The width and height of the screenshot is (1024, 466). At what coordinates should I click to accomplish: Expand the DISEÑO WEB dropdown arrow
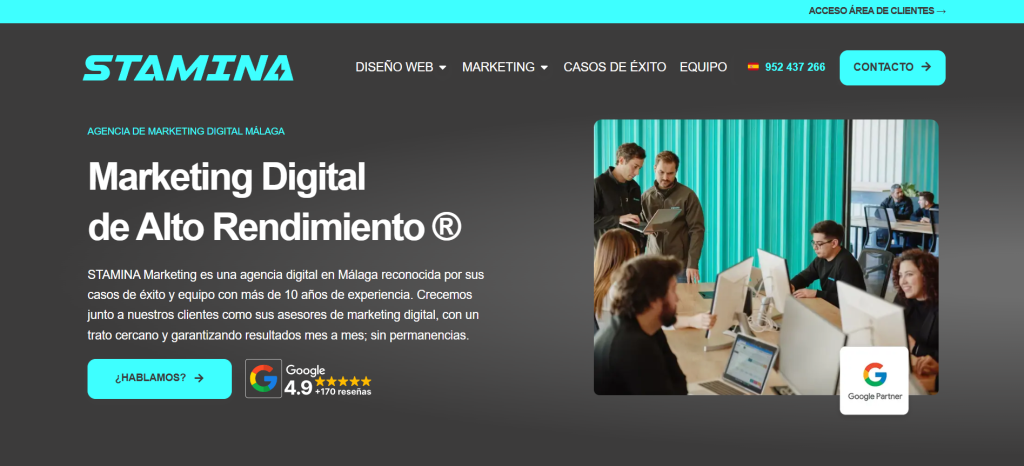(x=442, y=67)
